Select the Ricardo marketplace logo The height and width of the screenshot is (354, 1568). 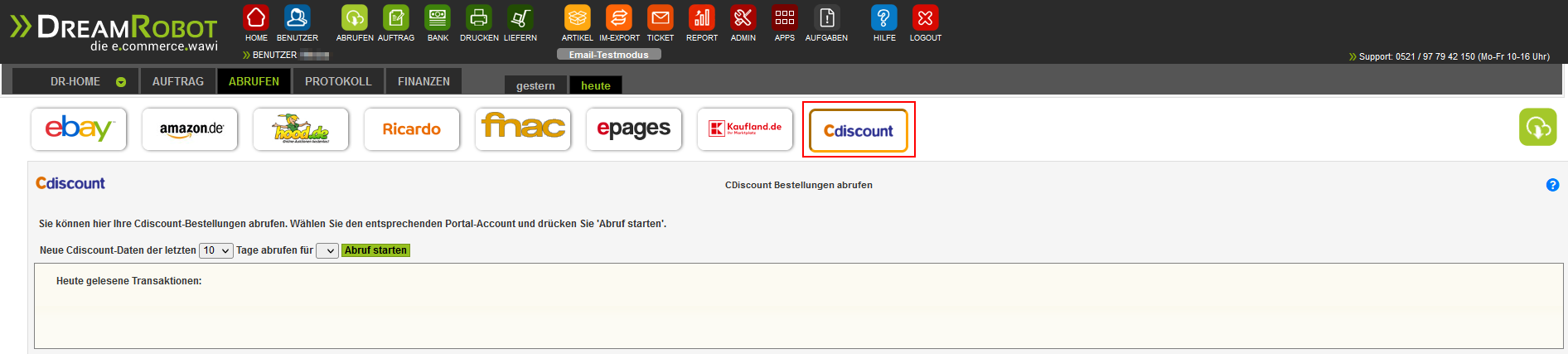pyautogui.click(x=412, y=129)
